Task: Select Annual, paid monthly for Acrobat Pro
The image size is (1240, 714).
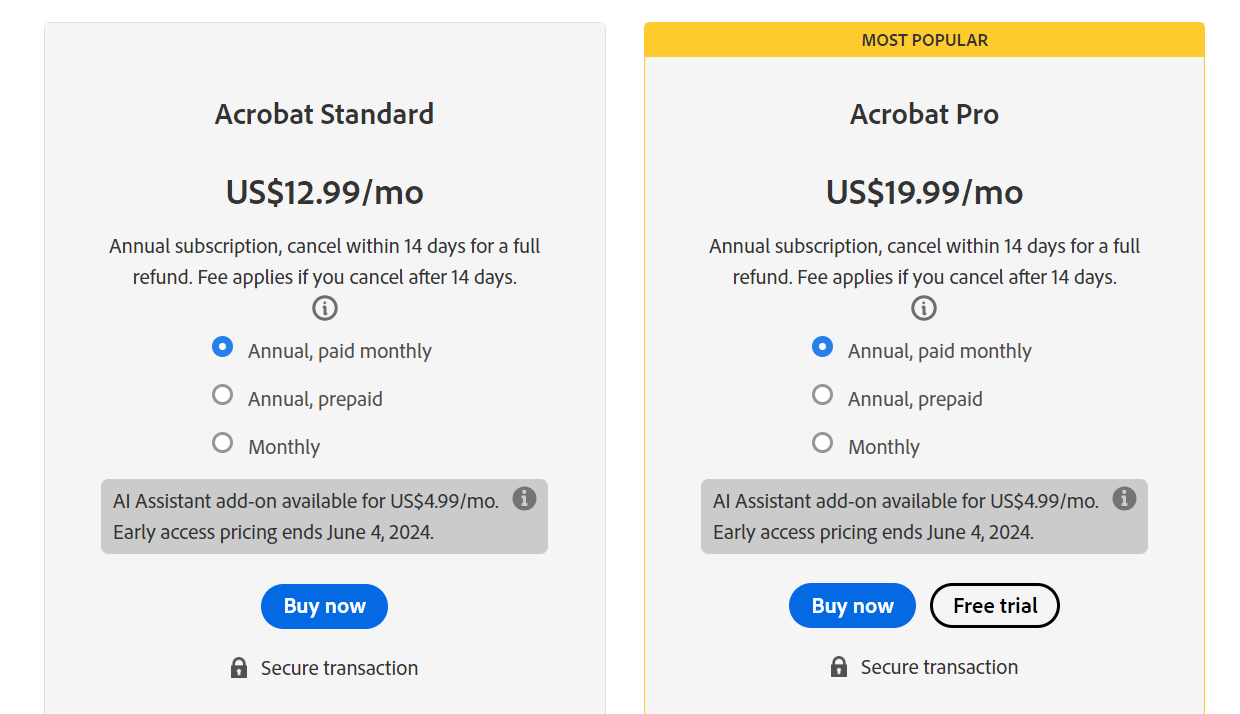Action: click(x=822, y=347)
